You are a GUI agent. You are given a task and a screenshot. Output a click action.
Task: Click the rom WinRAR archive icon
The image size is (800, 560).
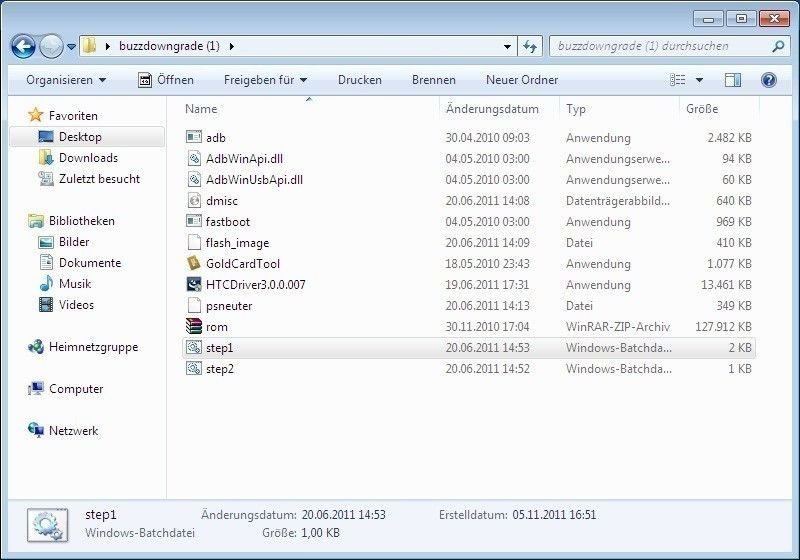point(194,326)
